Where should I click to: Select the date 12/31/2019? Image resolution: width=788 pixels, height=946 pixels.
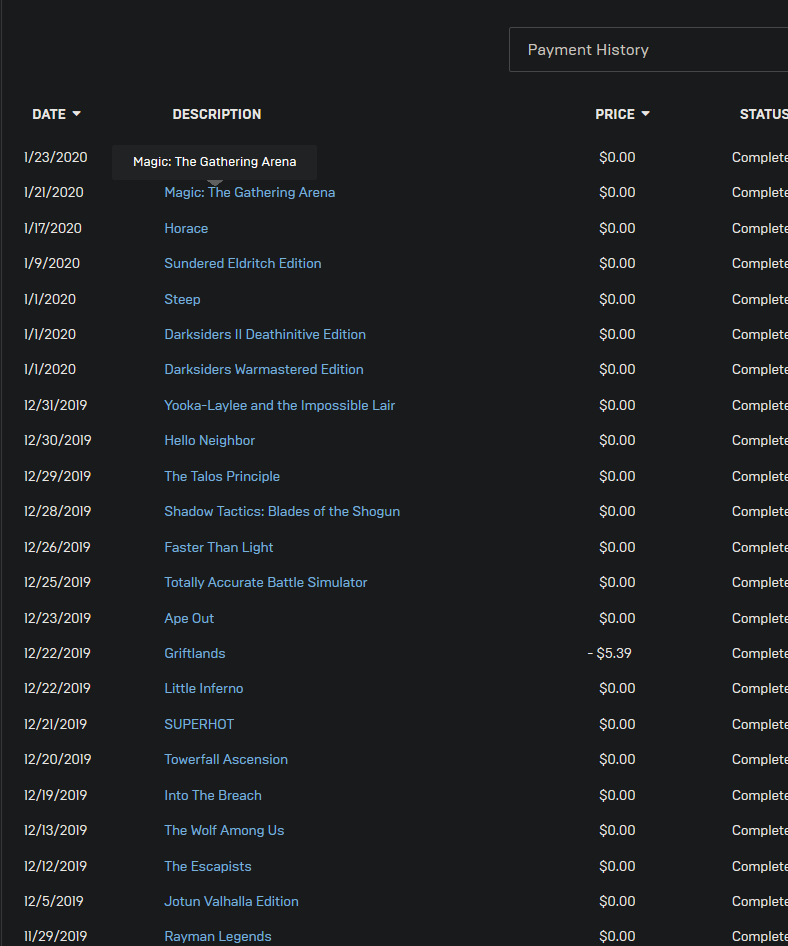[x=56, y=405]
